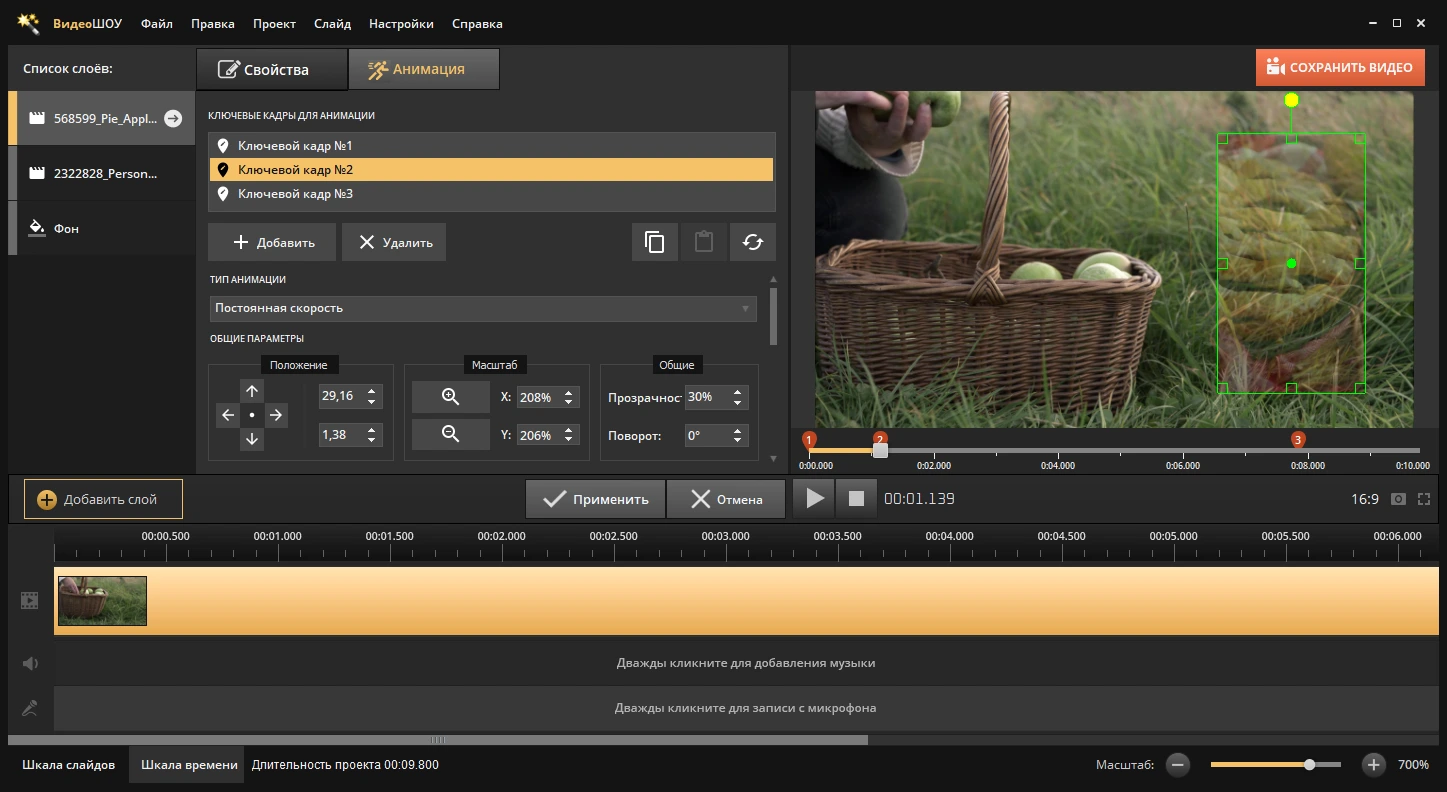The width and height of the screenshot is (1447, 792).
Task: Copy the keyframe with the copy icon
Action: click(655, 242)
